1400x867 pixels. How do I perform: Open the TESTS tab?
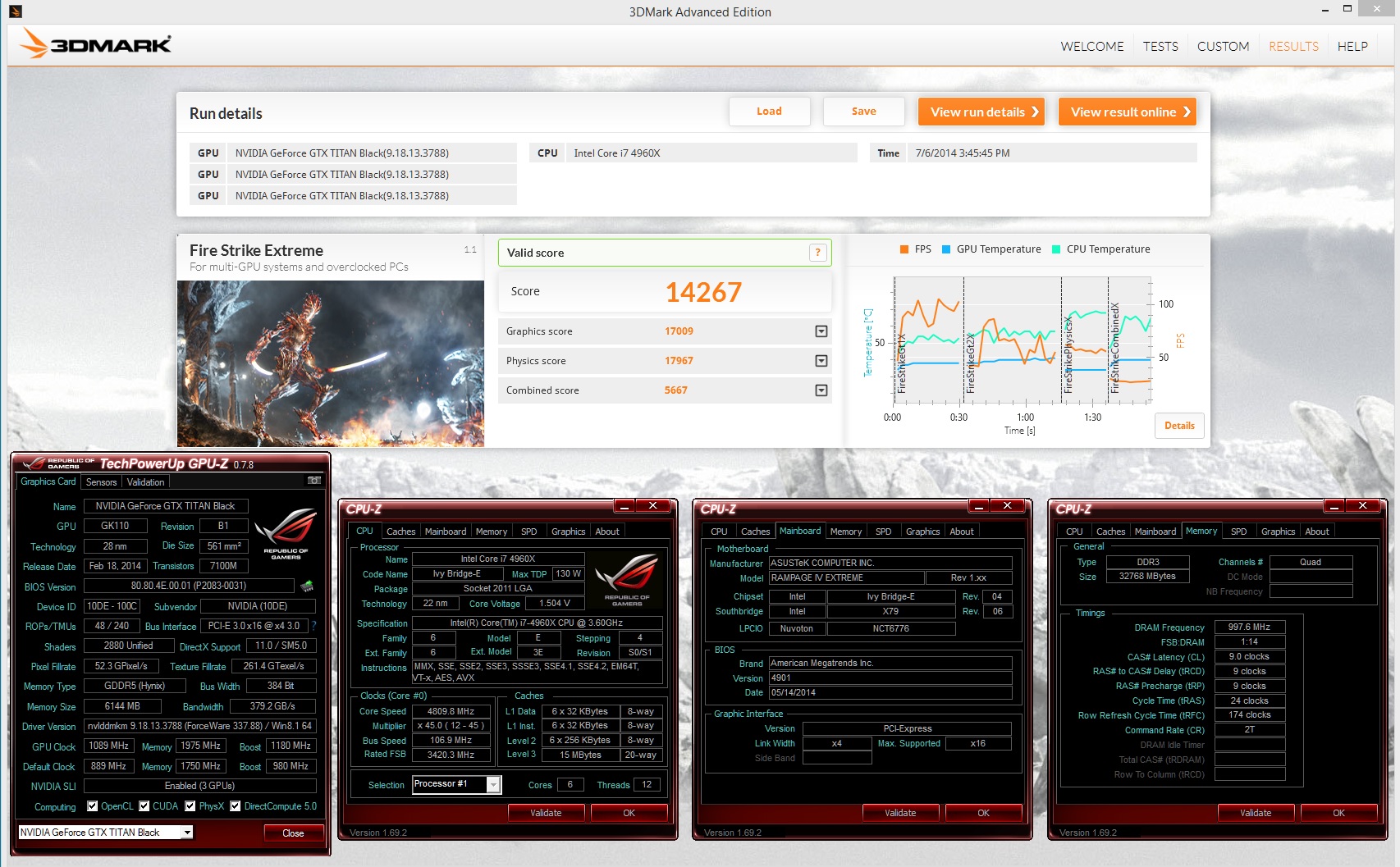pyautogui.click(x=1160, y=47)
